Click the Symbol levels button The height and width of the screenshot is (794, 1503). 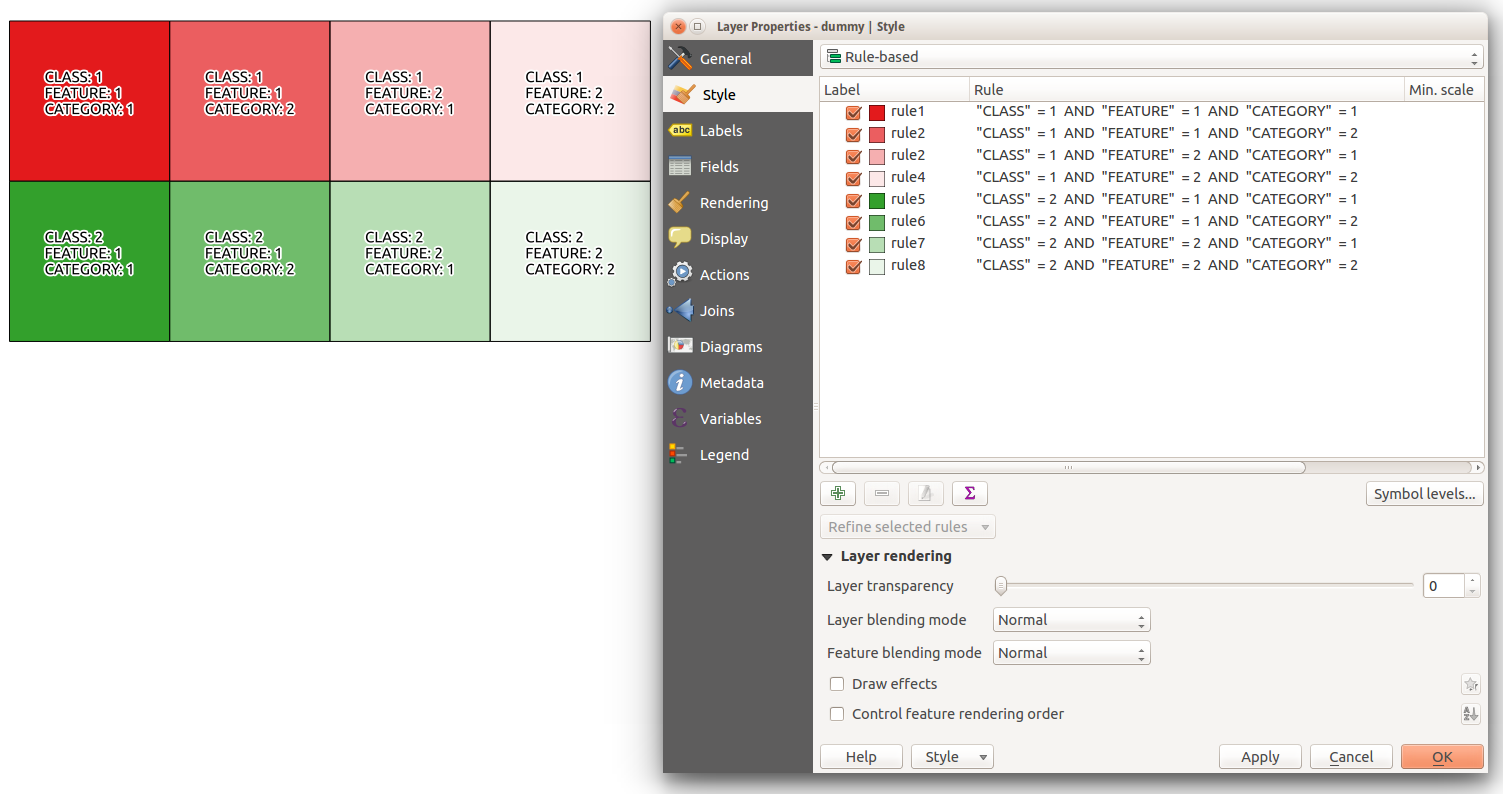1424,494
